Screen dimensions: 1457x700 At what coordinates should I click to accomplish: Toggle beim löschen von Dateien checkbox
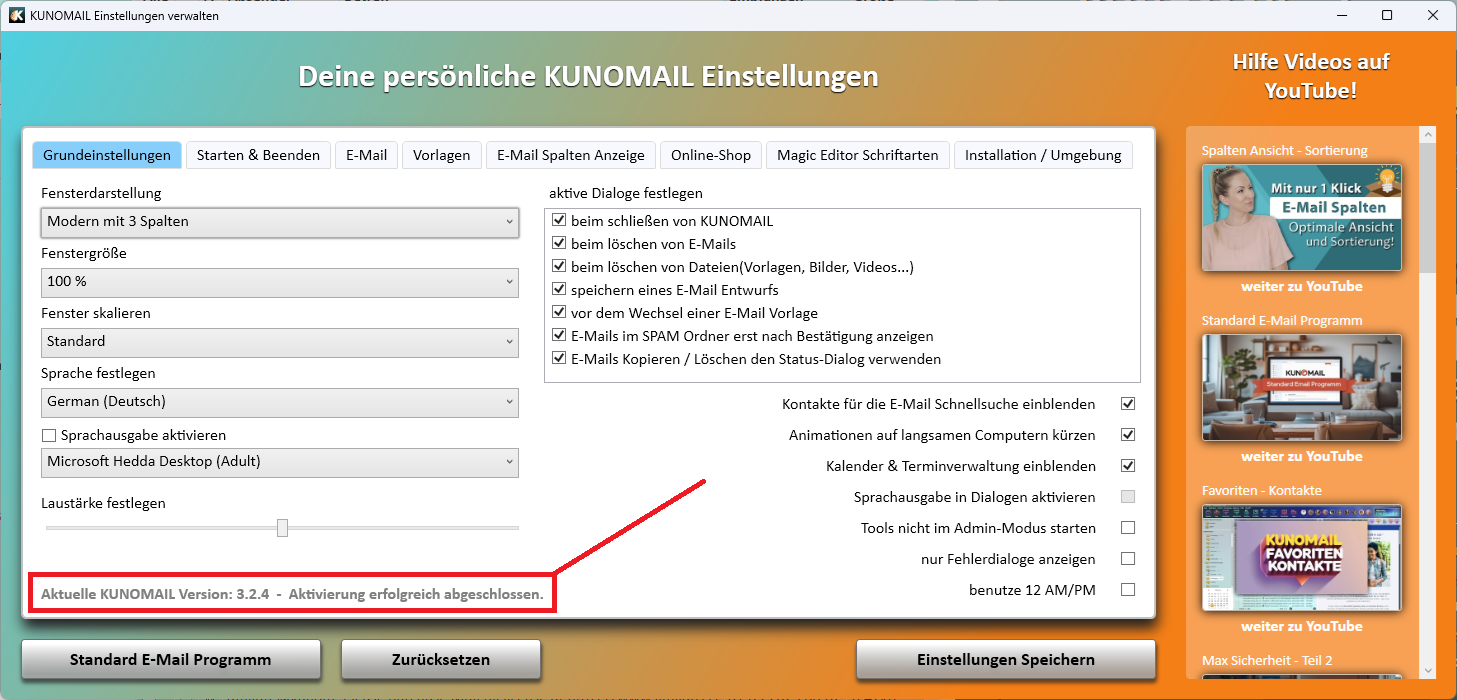559,267
